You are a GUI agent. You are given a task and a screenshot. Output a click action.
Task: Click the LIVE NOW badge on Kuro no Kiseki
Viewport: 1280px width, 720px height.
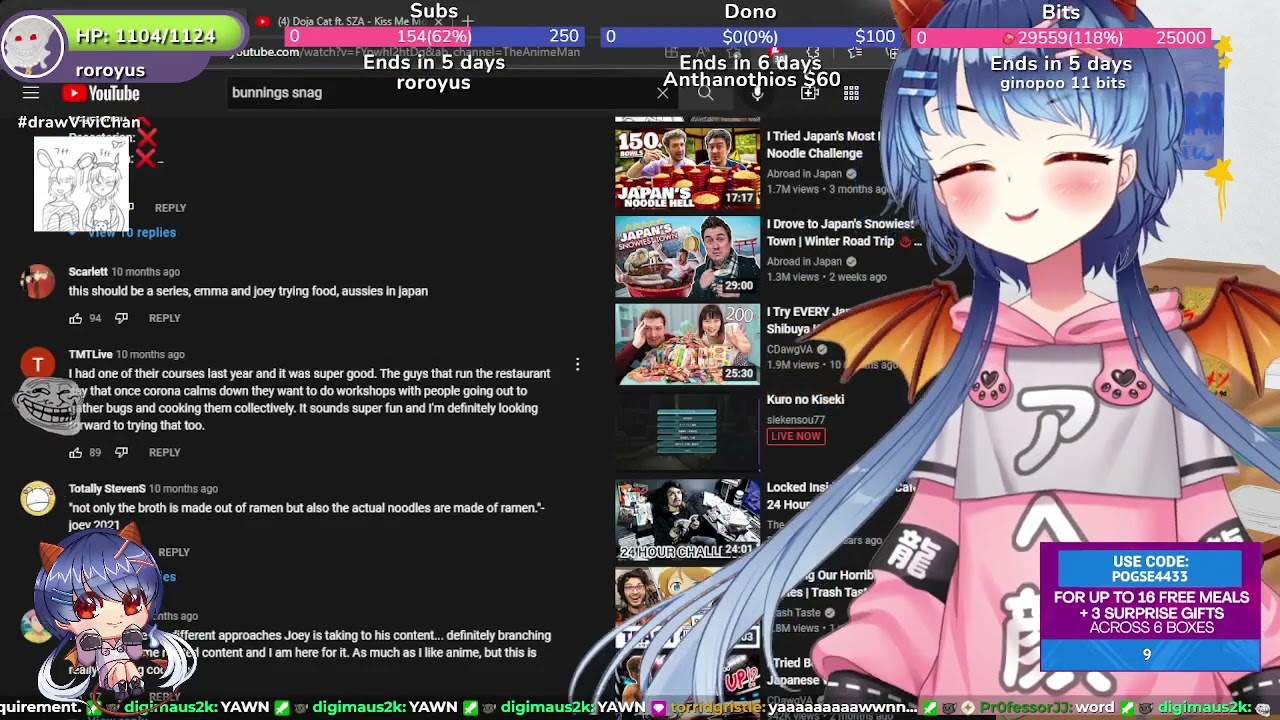(x=796, y=436)
